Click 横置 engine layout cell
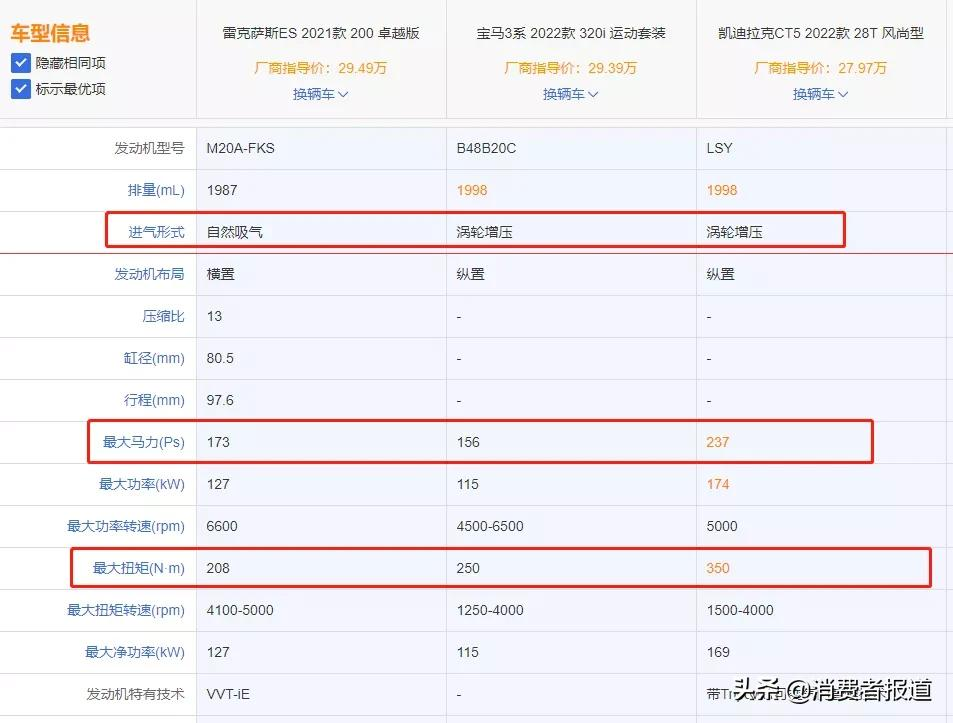 pos(221,274)
